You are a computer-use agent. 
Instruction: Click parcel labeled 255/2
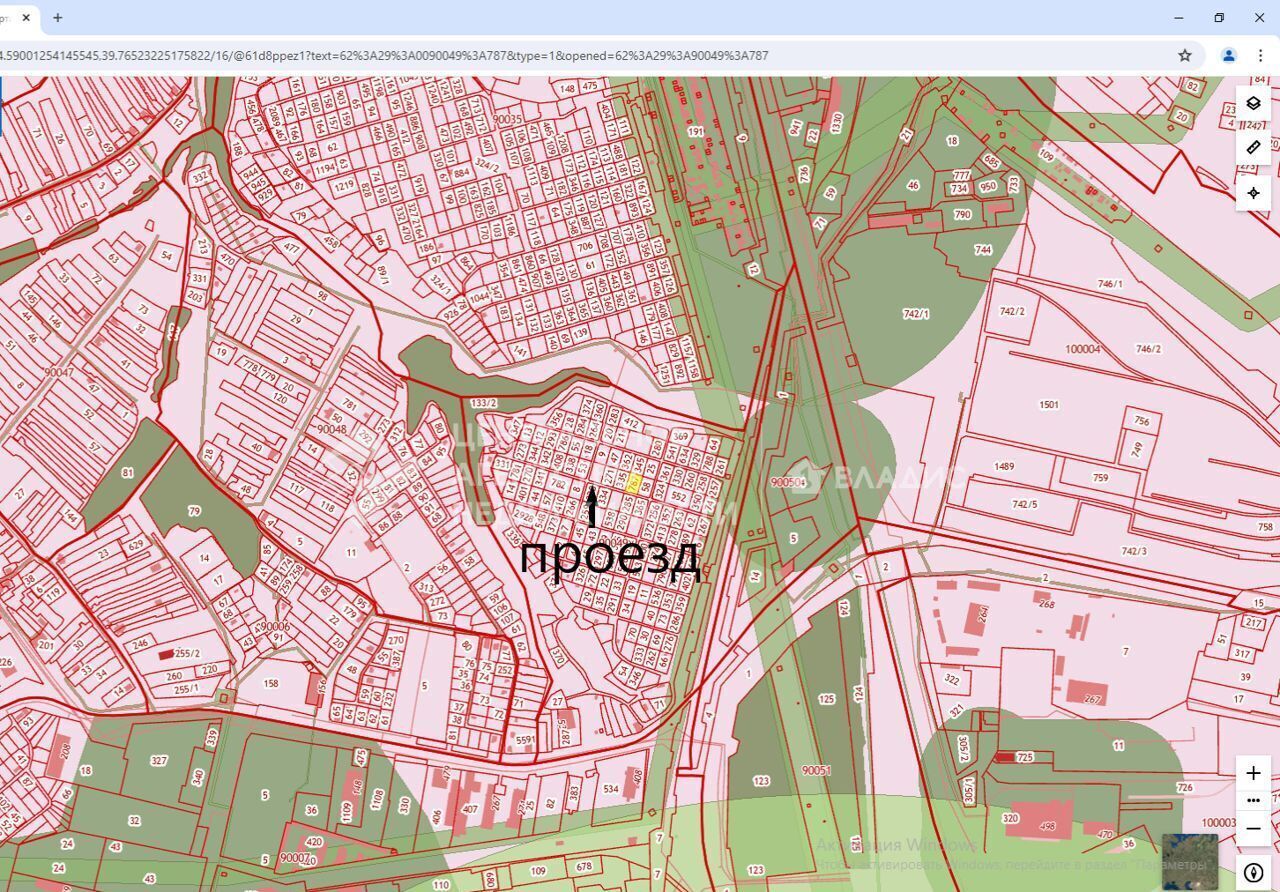point(188,653)
